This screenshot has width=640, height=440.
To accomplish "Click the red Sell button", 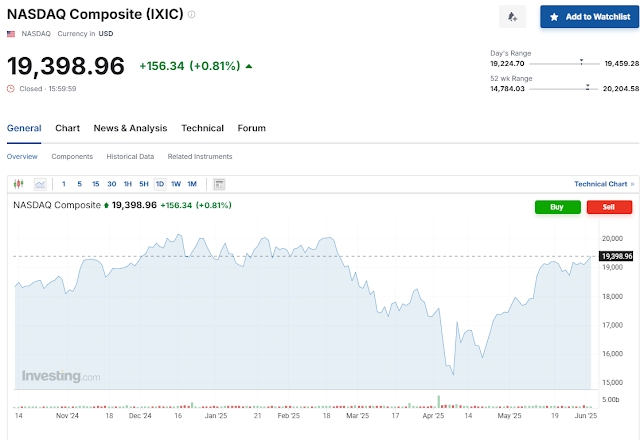I will click(609, 207).
